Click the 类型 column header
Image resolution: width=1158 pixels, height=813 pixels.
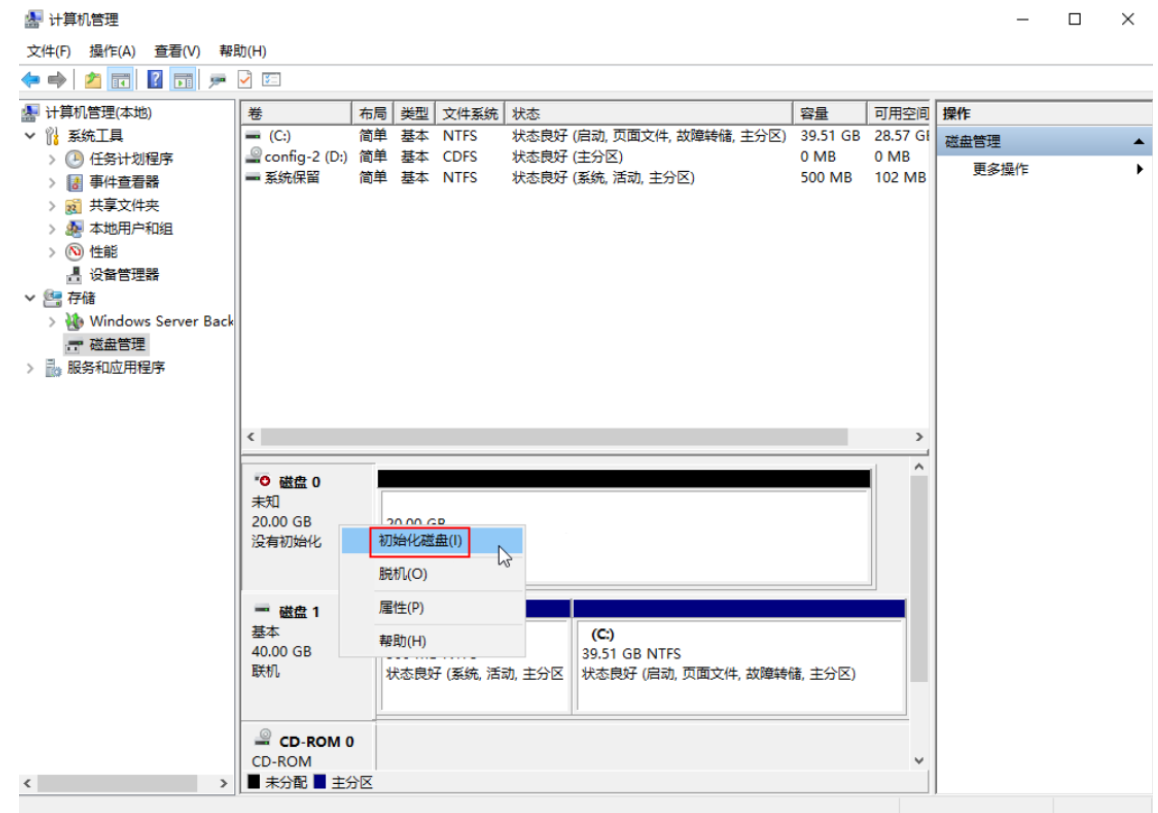pos(415,113)
